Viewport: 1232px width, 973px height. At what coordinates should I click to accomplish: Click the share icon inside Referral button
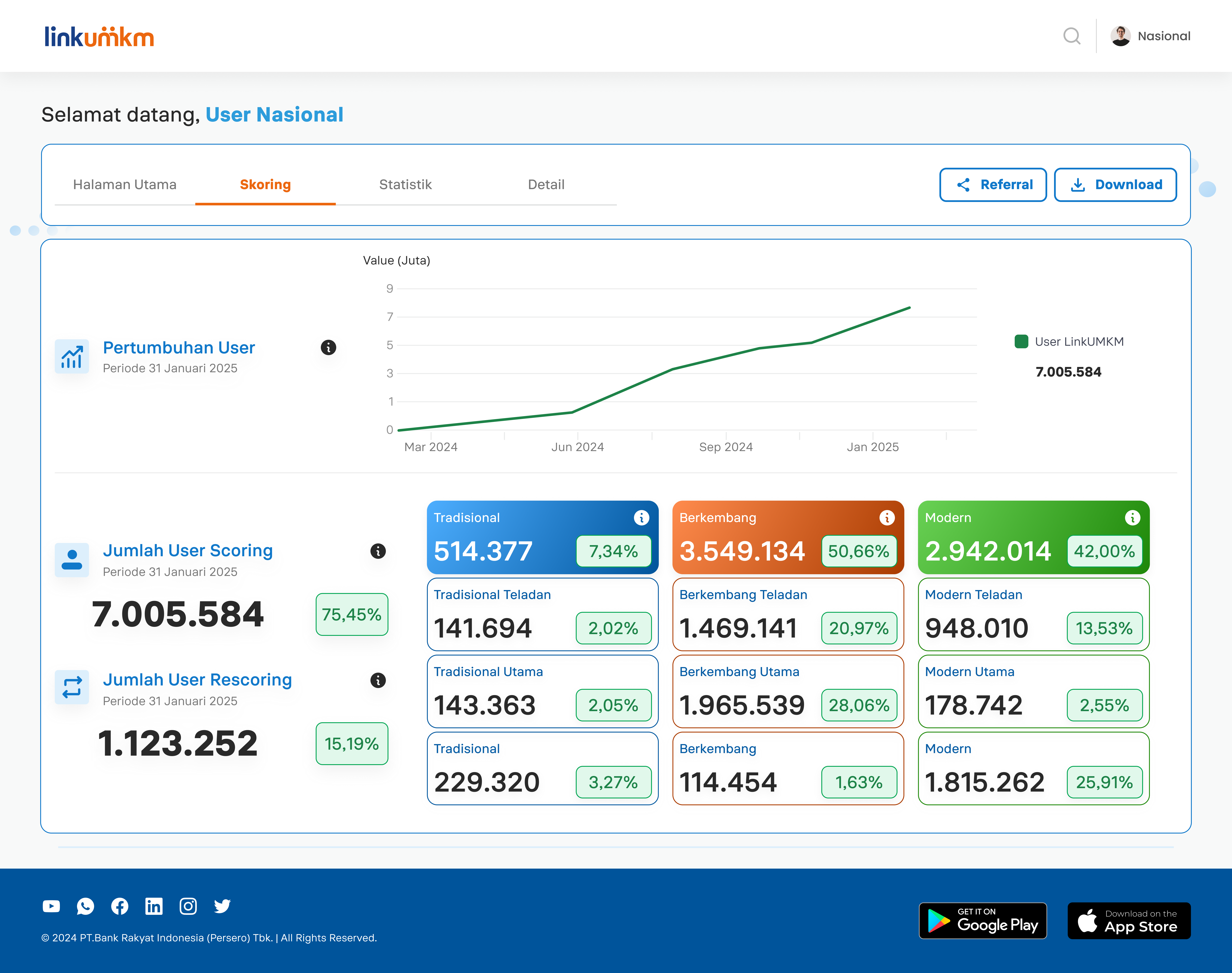tap(963, 185)
